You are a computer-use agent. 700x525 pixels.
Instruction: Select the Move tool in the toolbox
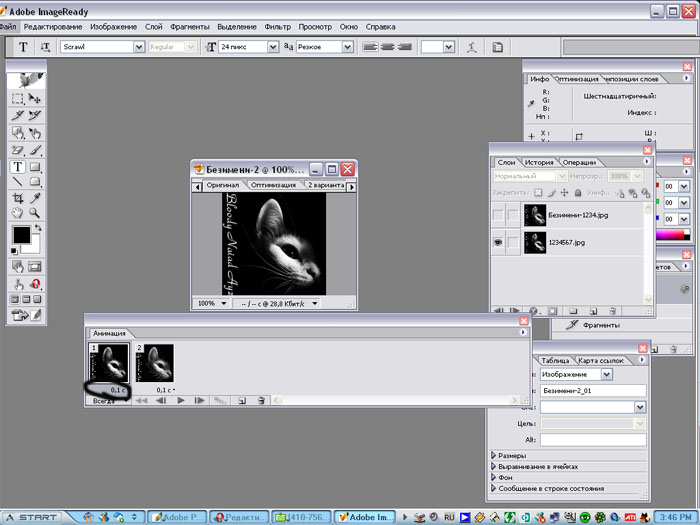[x=35, y=98]
